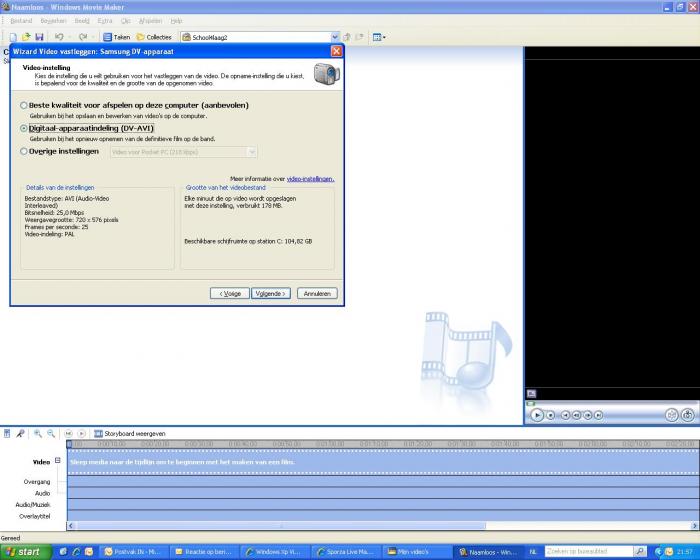Switch to the 'Mijn video's' taskbar window
Screen dimensions: 700x560
[x=418, y=552]
